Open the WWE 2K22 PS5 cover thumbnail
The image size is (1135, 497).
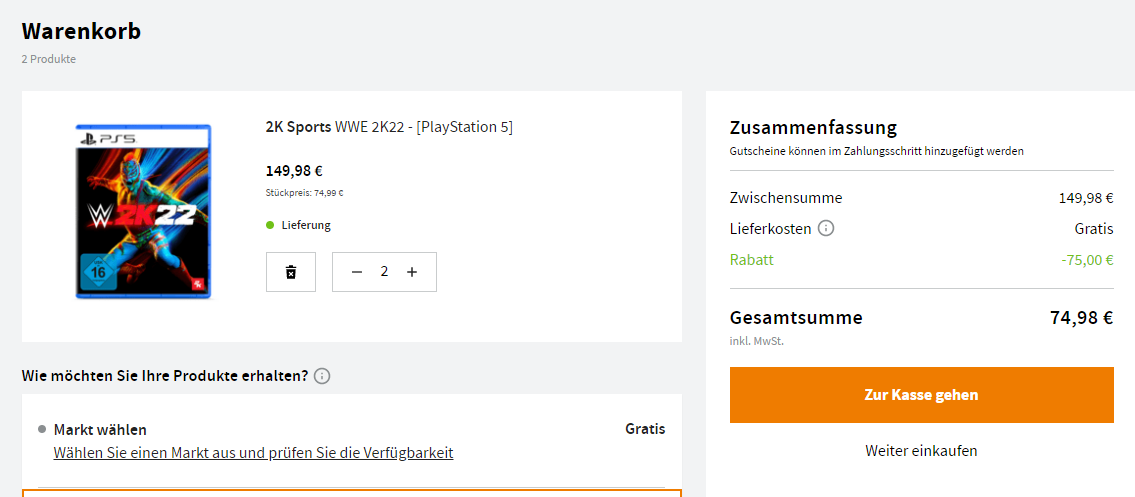click(x=143, y=211)
